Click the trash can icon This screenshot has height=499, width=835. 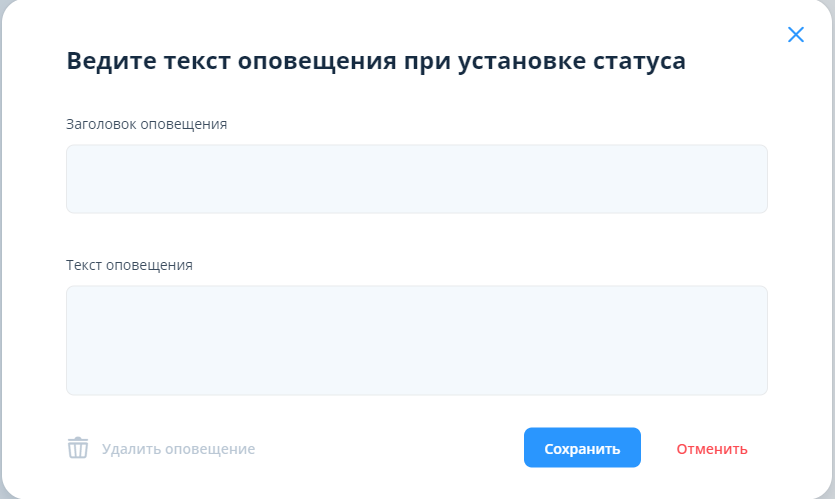click(x=78, y=448)
